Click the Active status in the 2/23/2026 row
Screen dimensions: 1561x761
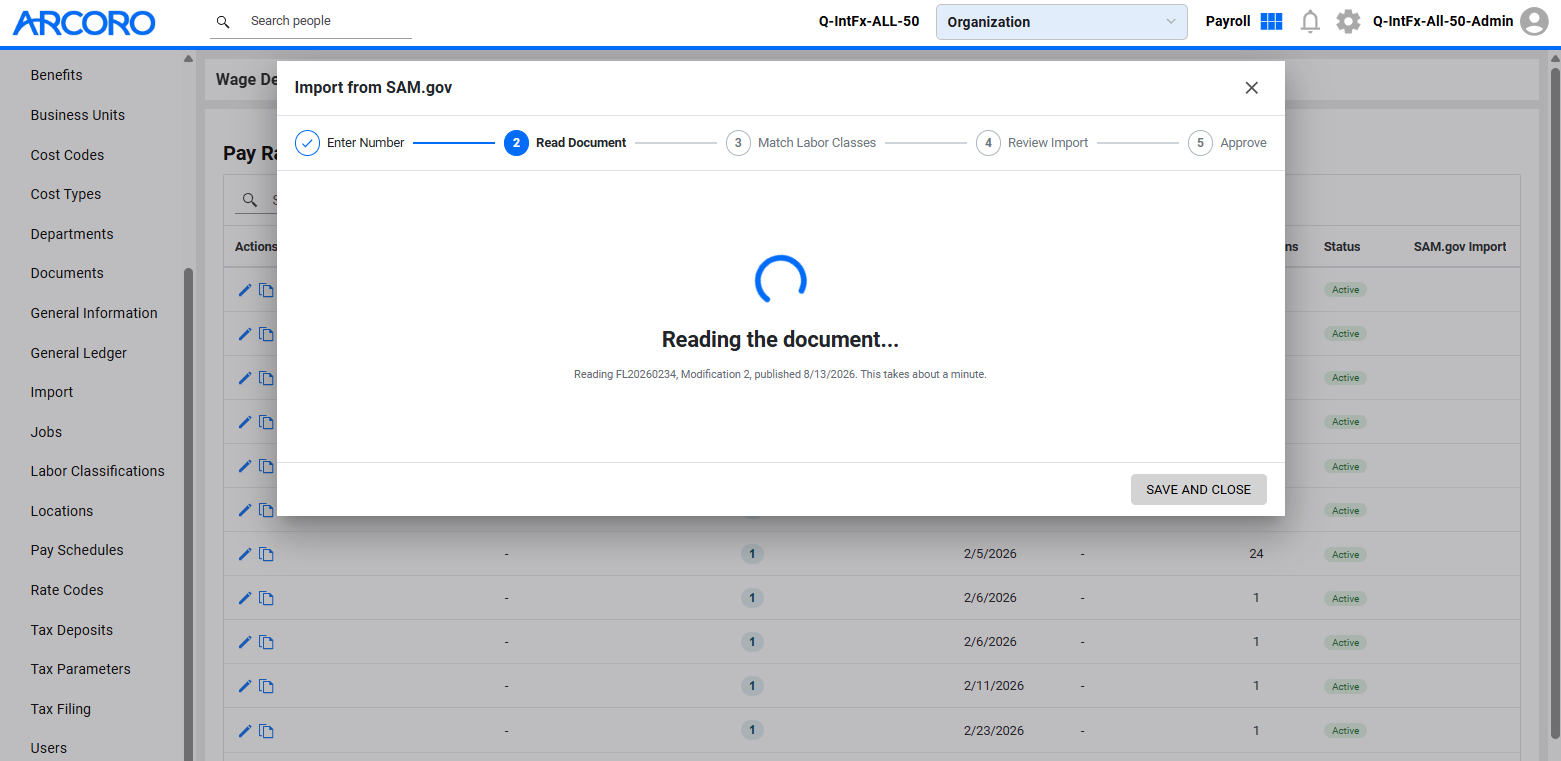point(1345,731)
